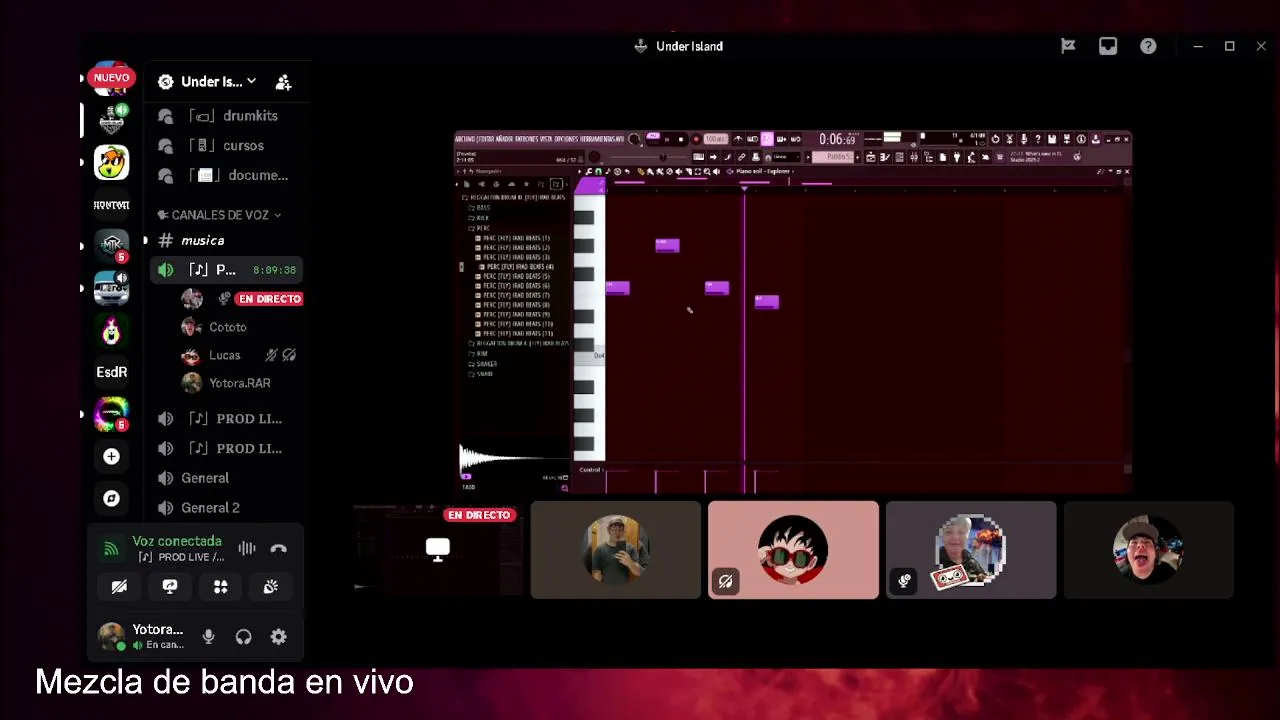Click the FL Studio tempo display
Screen dimensions: 1280x720
(x=715, y=139)
